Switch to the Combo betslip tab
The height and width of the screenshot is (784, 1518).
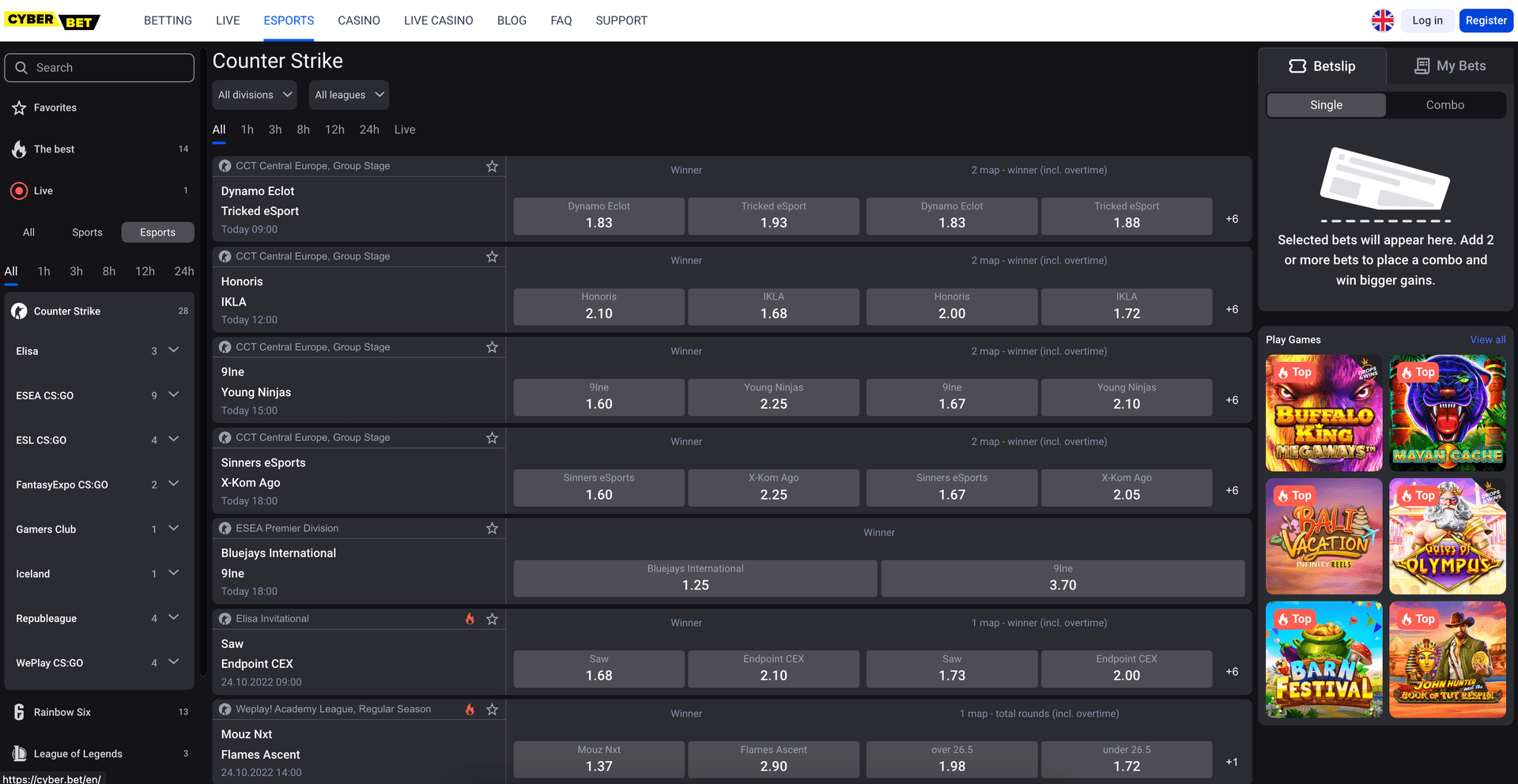tap(1444, 105)
